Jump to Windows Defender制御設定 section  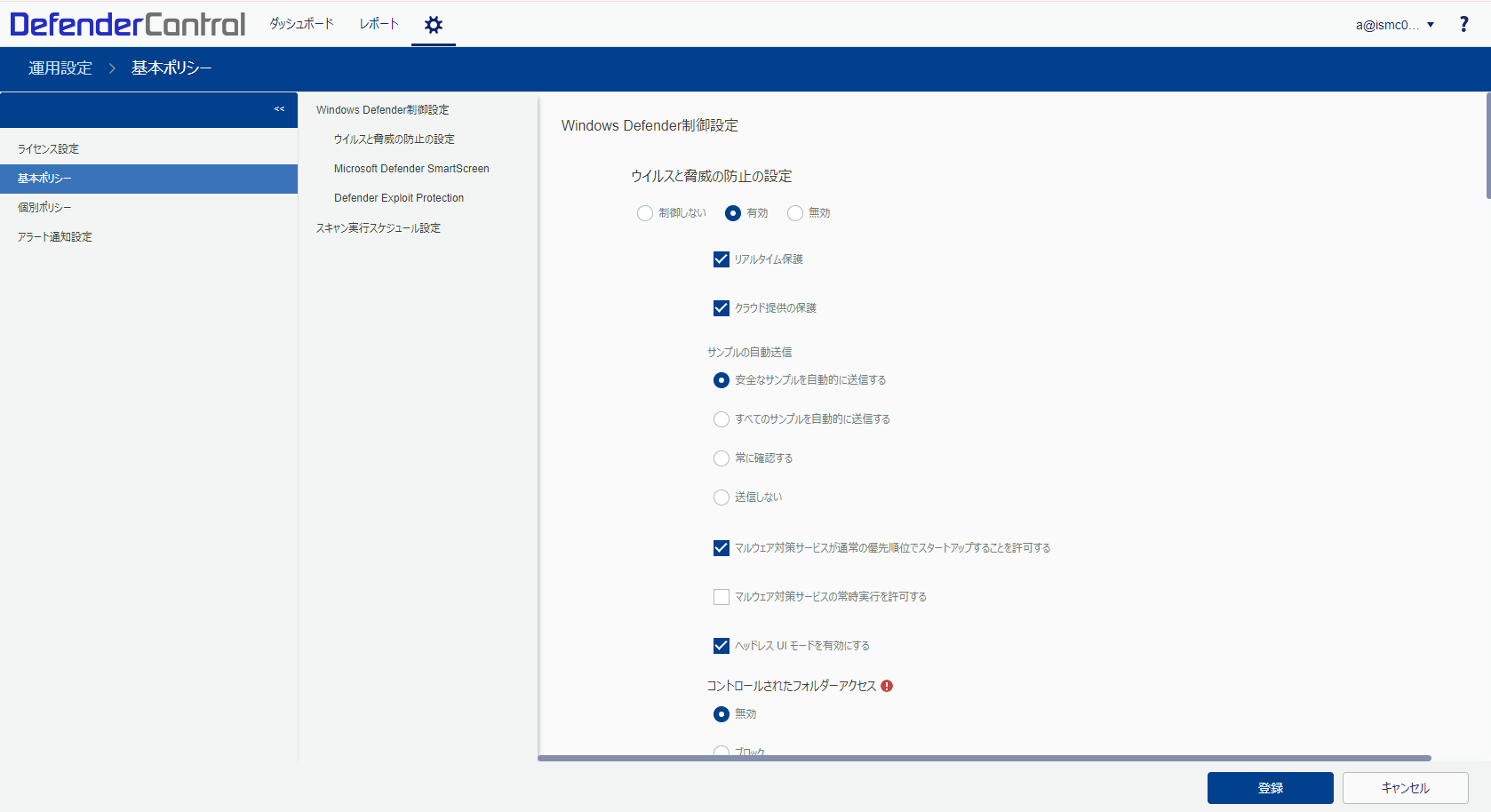coord(383,110)
